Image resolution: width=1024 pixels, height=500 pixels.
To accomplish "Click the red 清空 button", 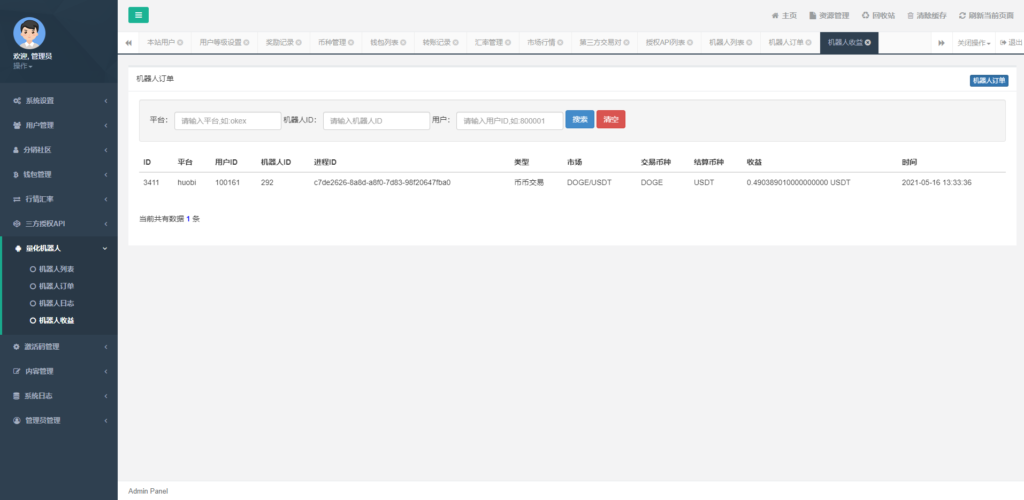I will tap(611, 119).
